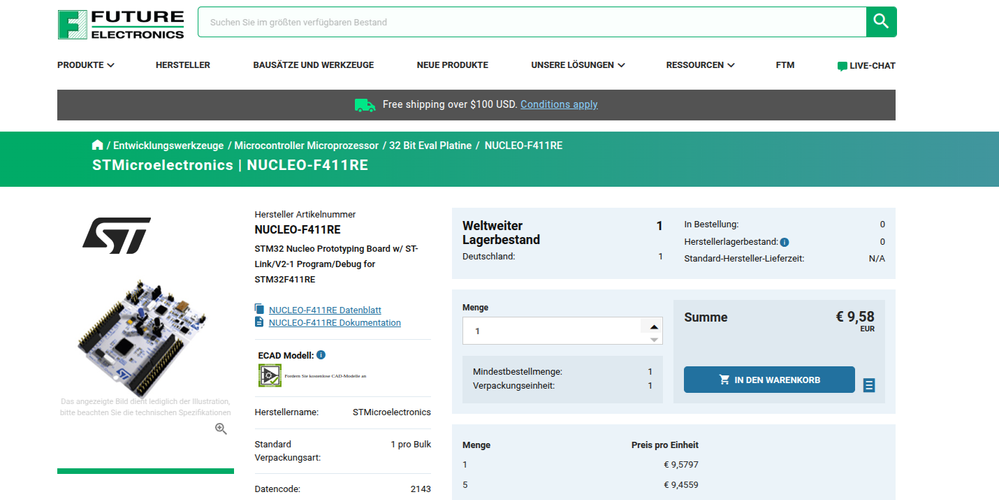Click the Standard-Hersteller-Lieferzeit N/A value
The width and height of the screenshot is (999, 500).
[877, 259]
